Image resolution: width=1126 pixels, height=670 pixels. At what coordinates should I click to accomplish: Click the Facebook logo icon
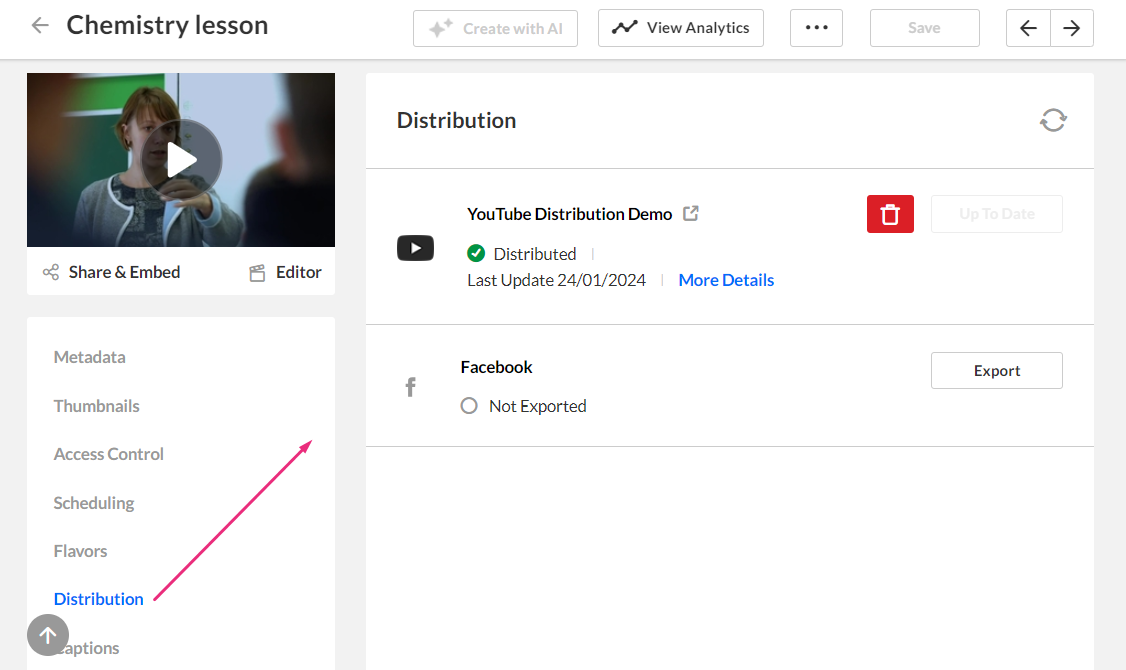tap(410, 388)
